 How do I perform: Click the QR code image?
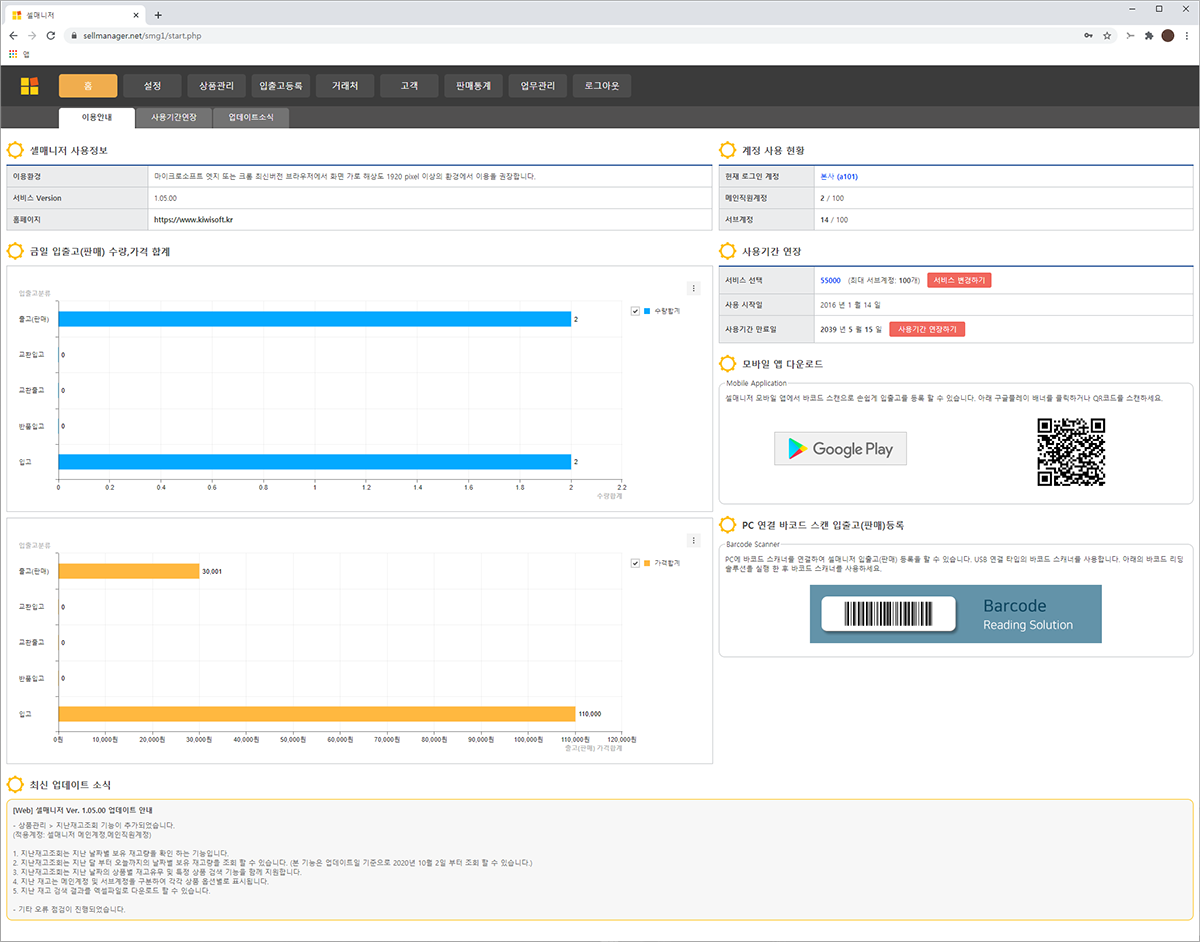(x=1071, y=452)
